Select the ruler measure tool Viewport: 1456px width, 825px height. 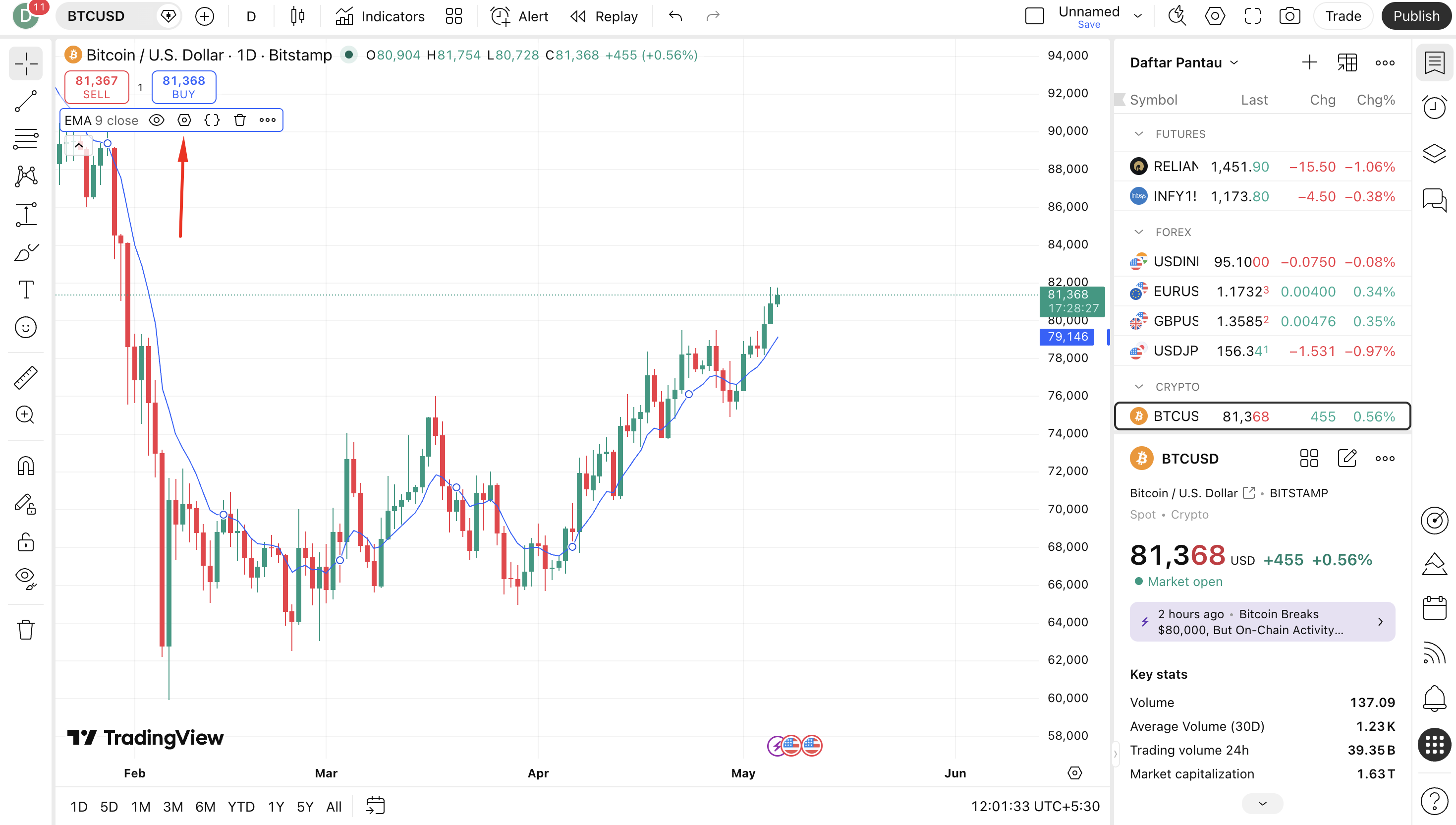click(25, 377)
